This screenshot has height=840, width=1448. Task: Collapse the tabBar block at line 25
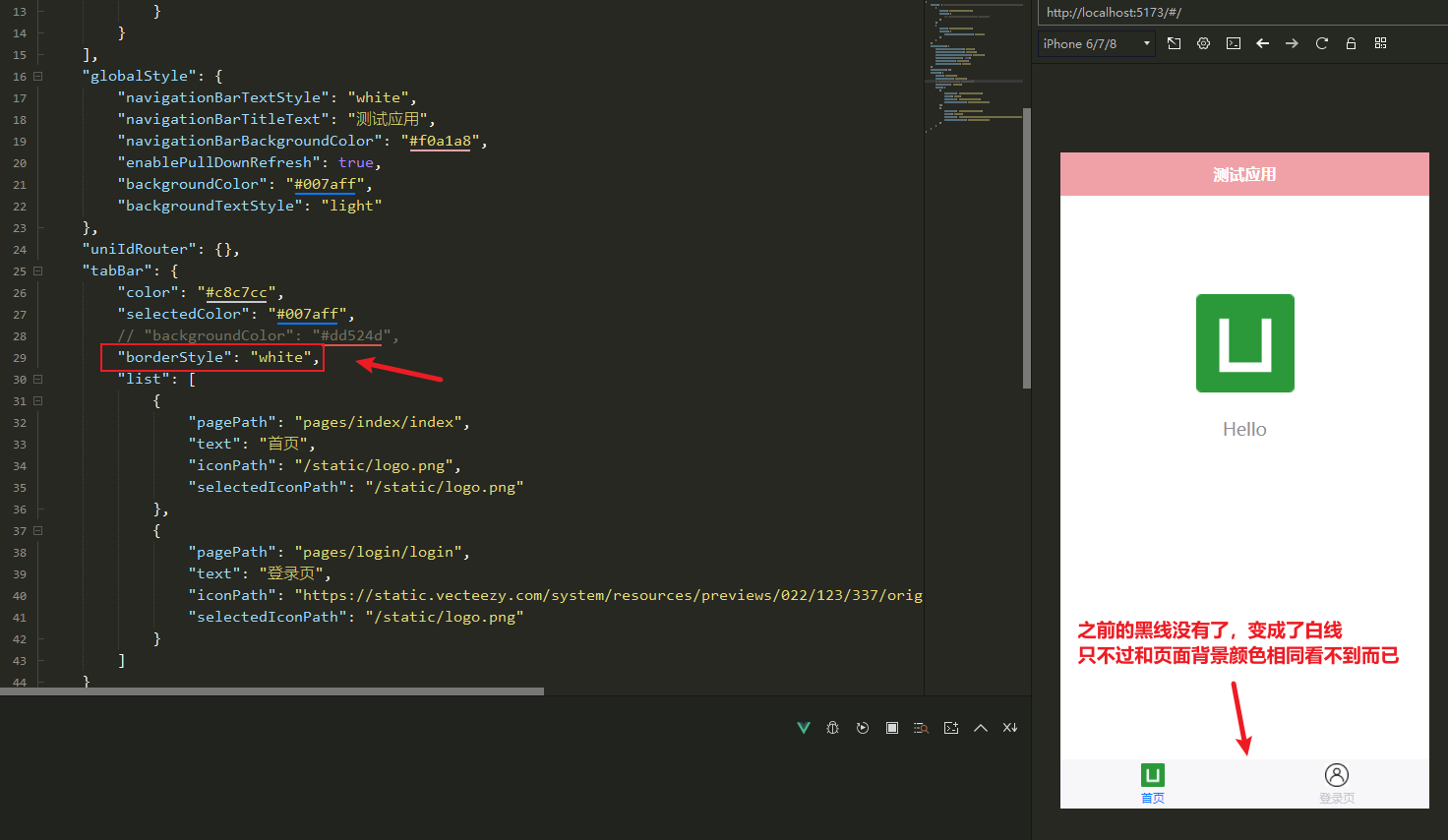point(38,270)
